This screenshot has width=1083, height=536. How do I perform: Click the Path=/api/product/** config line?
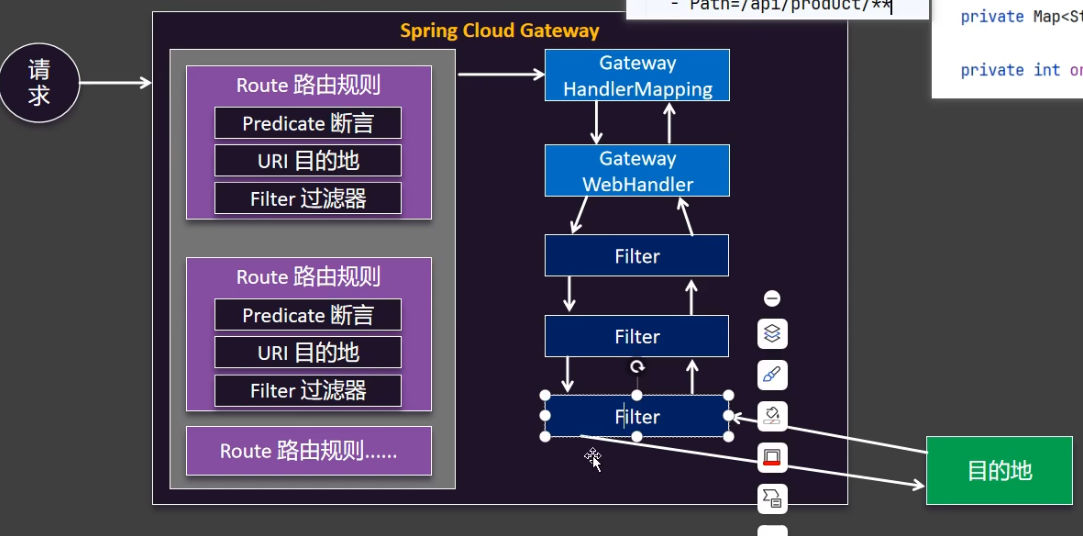(782, 7)
